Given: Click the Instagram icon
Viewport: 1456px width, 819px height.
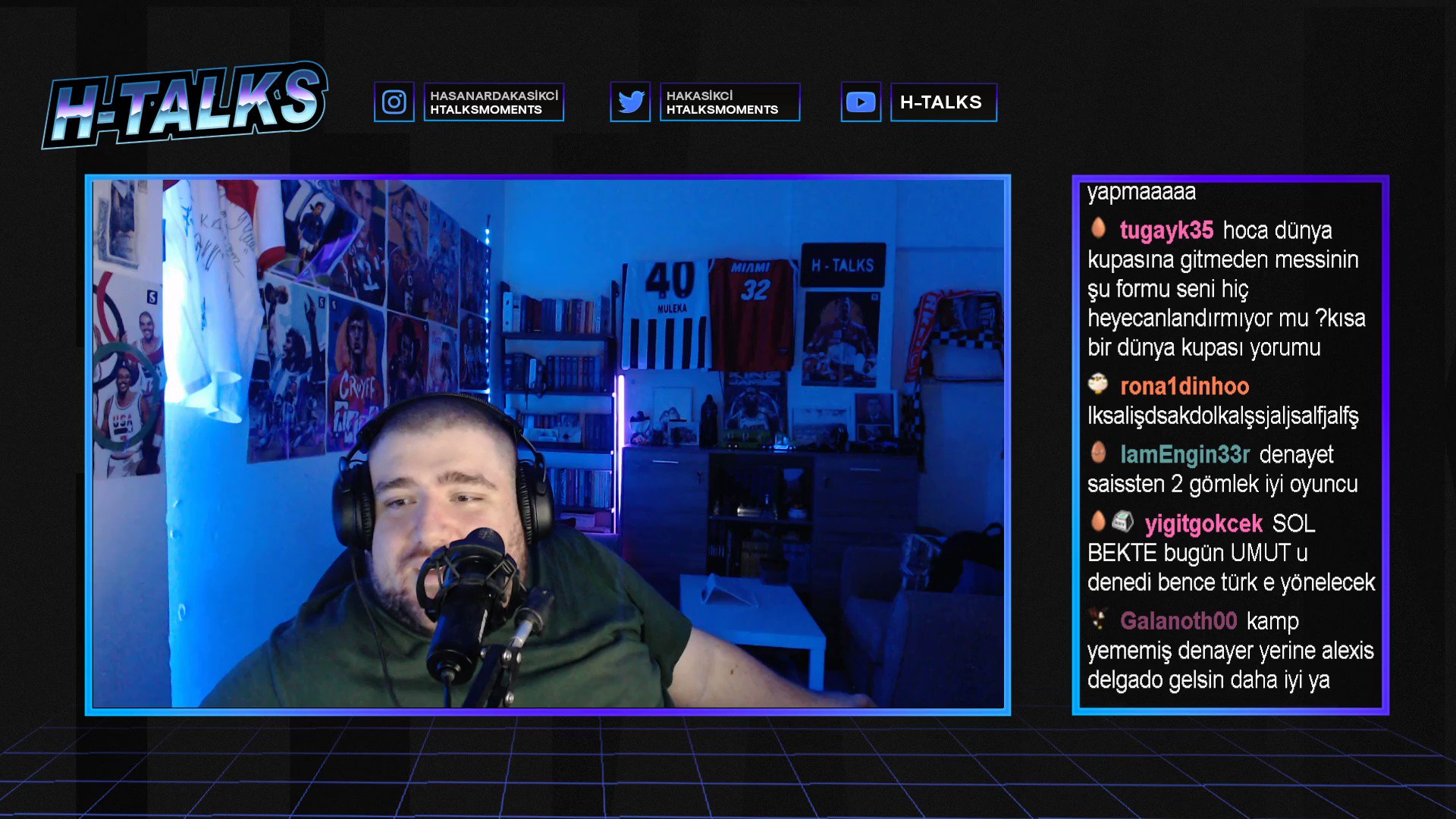Looking at the screenshot, I should pyautogui.click(x=394, y=102).
